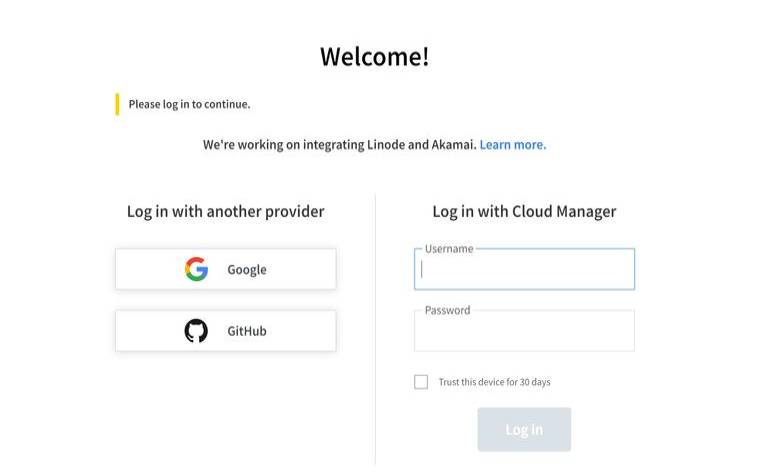Viewport: 760px width, 475px height.
Task: Click the 'Log in with another provider' heading
Action: 225,211
